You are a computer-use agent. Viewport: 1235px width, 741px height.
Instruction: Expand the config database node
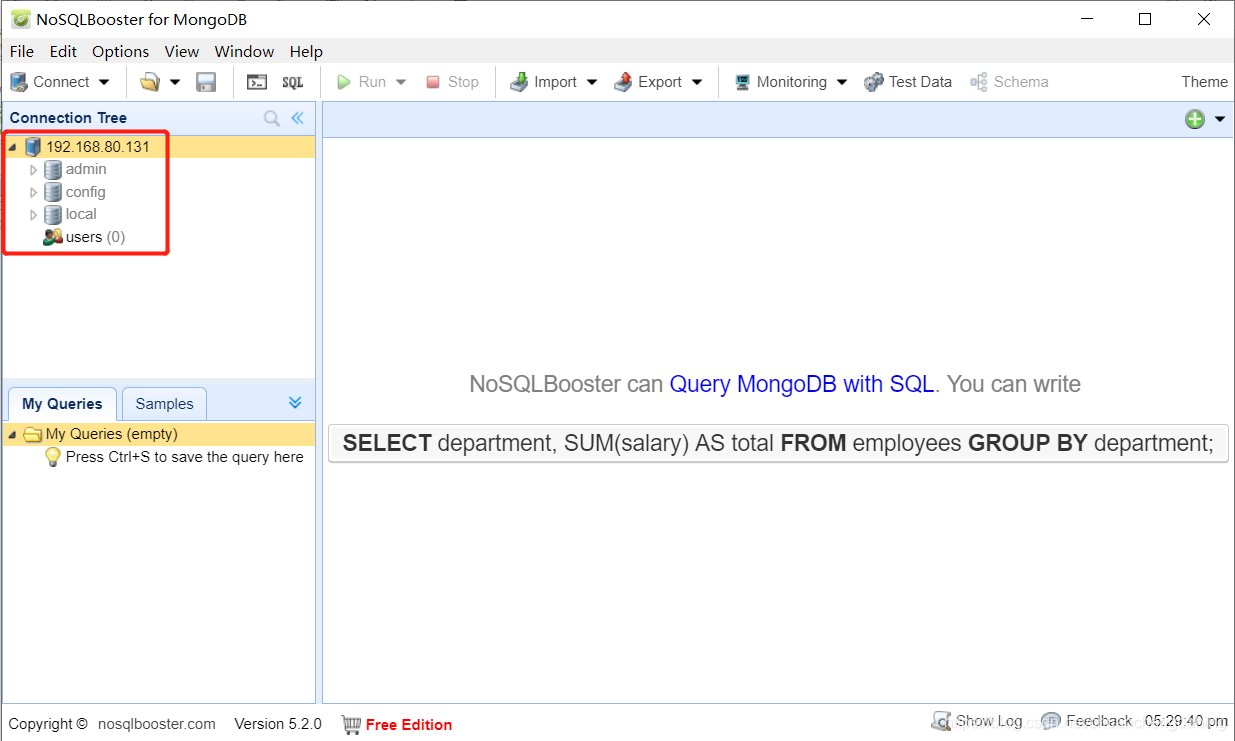click(33, 192)
